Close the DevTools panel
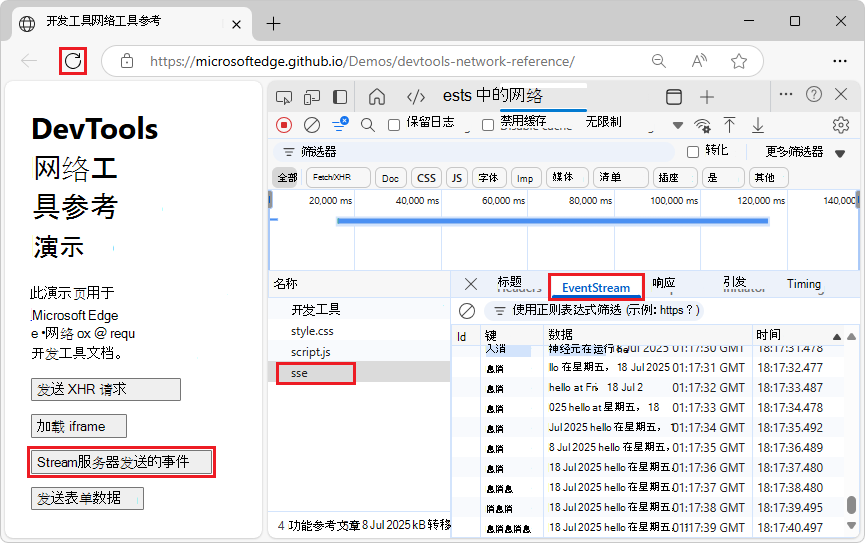Screen dimensions: 865x543 [x=841, y=94]
